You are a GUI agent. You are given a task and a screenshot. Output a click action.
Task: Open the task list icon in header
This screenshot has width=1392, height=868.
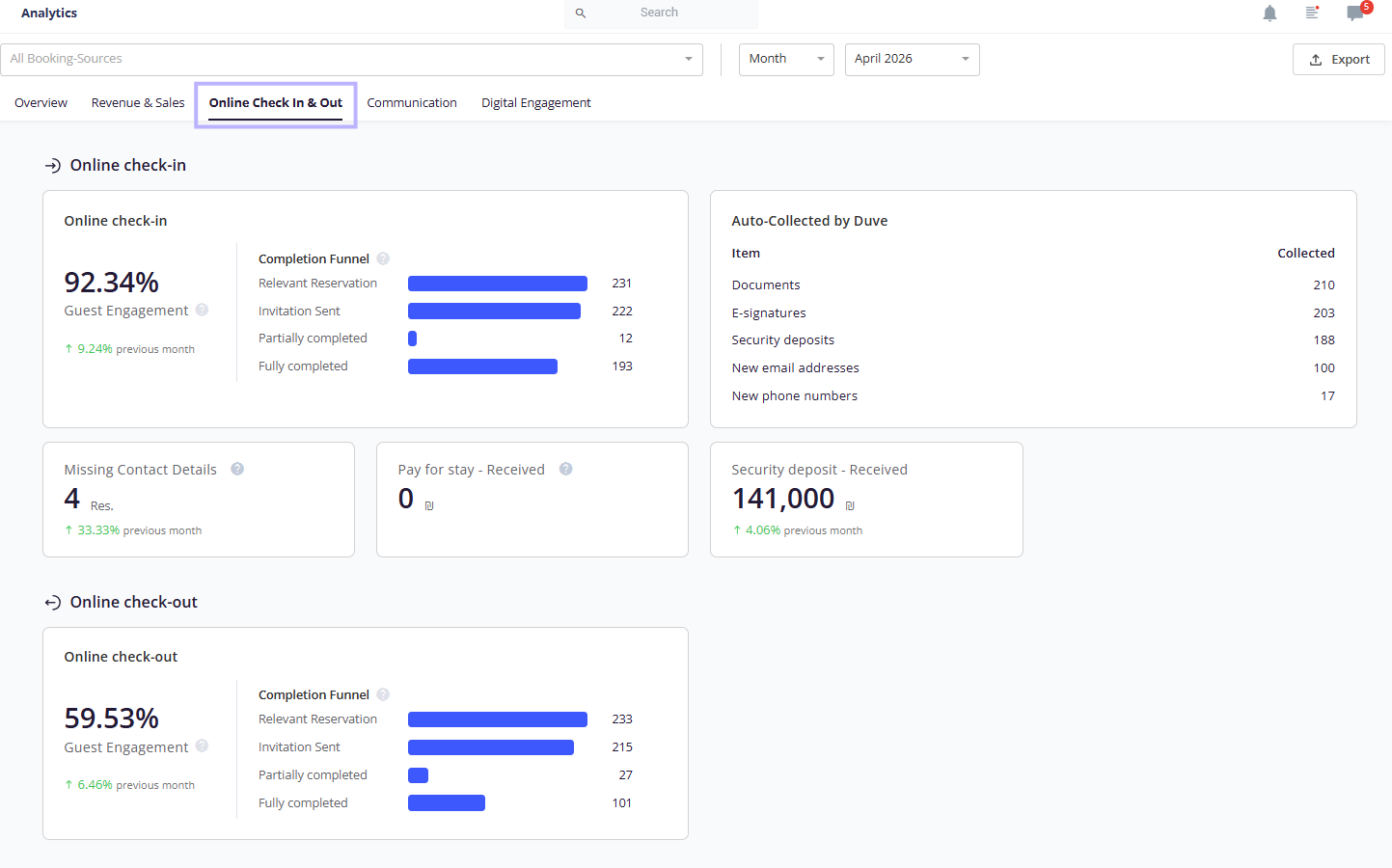1312,14
